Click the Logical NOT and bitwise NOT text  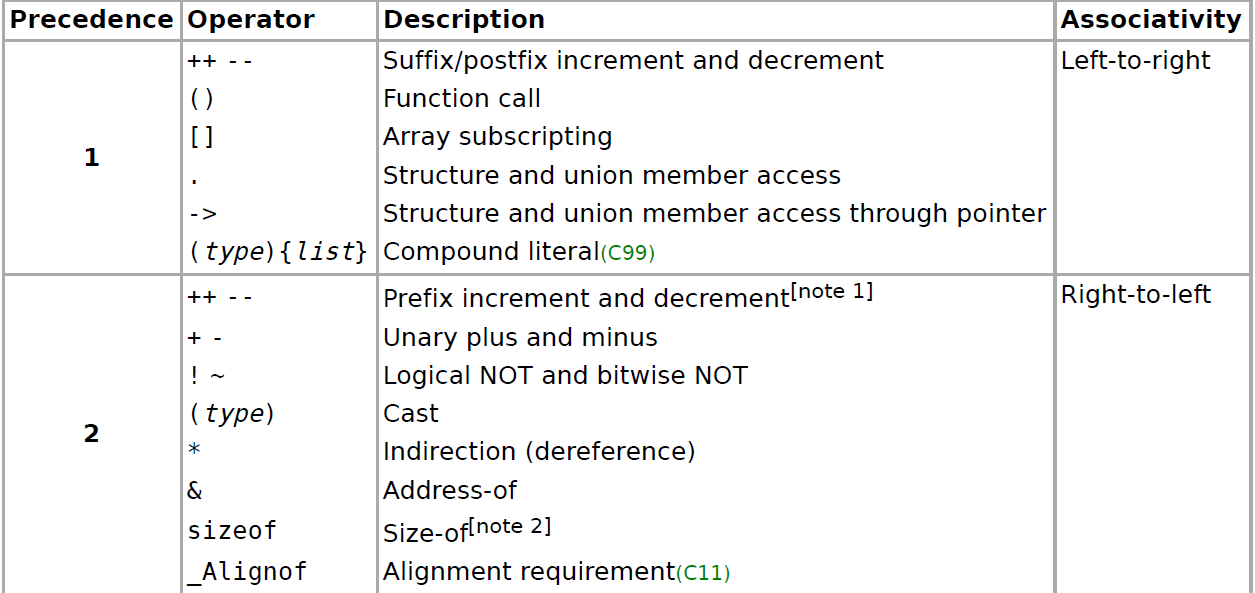(x=566, y=376)
